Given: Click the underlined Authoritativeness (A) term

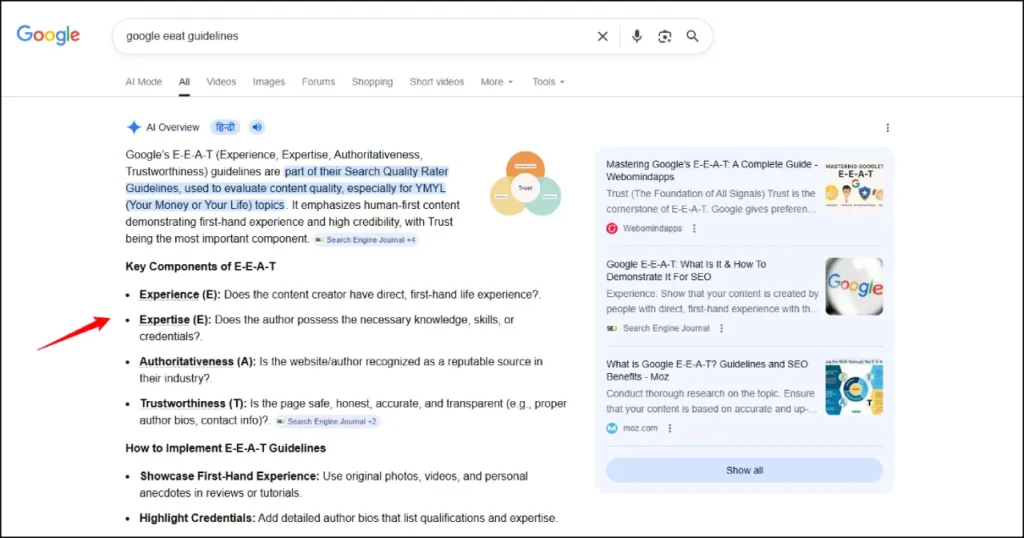Looking at the screenshot, I should (x=197, y=361).
